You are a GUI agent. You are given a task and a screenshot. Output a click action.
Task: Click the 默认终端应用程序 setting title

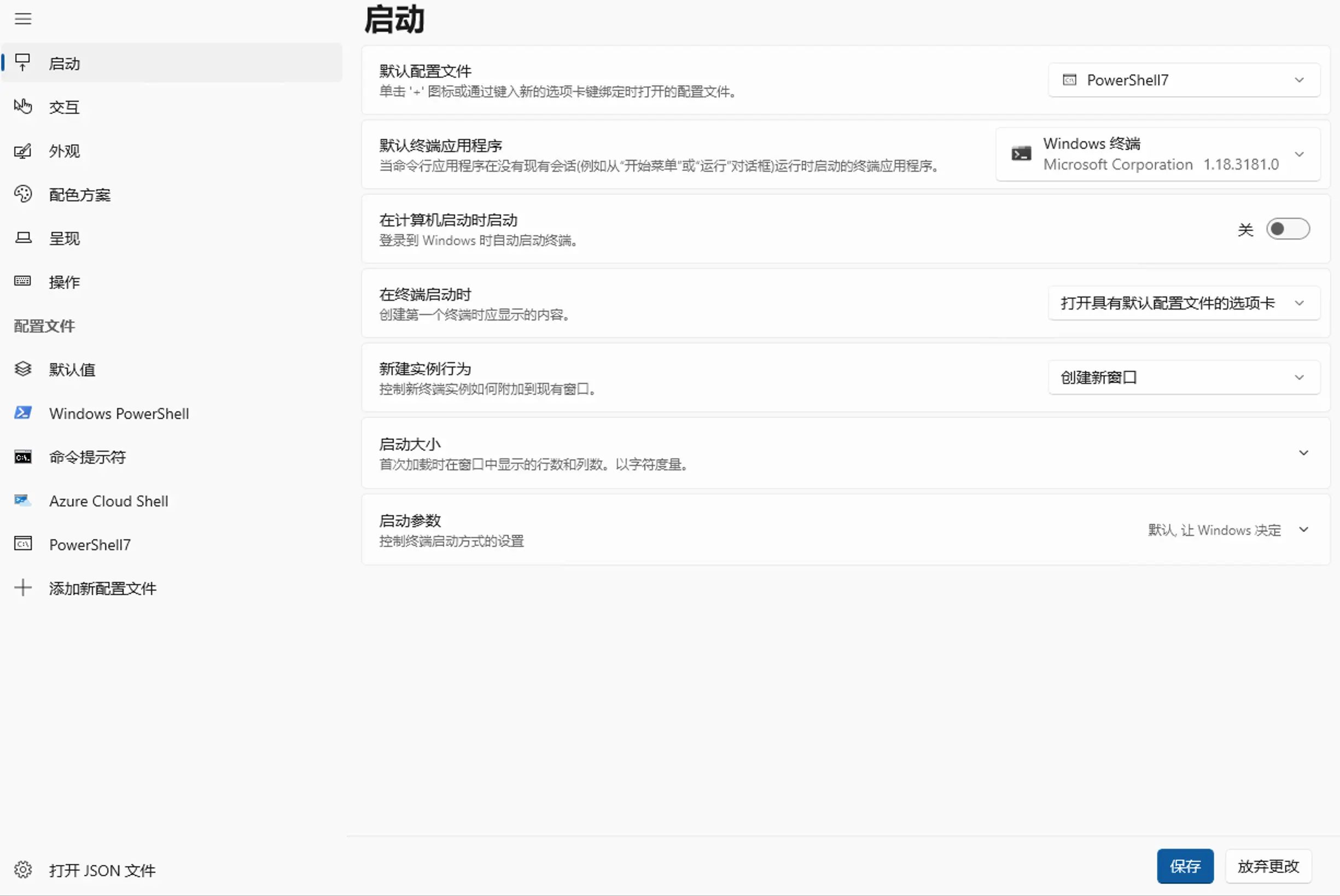pyautogui.click(x=440, y=145)
